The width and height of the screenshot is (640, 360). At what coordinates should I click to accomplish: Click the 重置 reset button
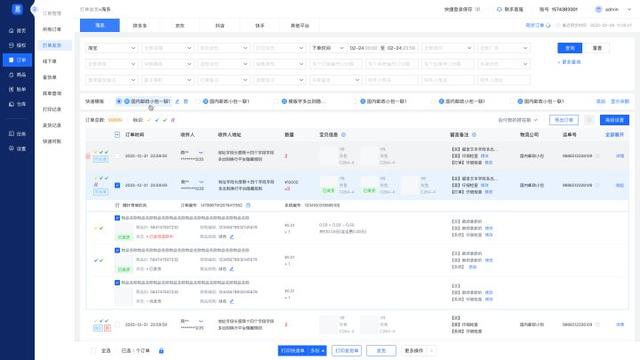597,48
